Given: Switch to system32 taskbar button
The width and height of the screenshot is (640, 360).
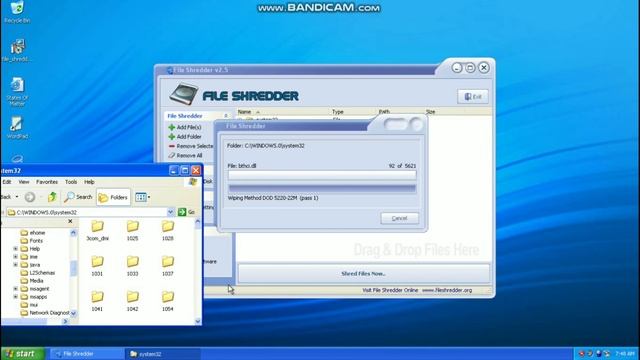Looking at the screenshot, I should click(163, 354).
